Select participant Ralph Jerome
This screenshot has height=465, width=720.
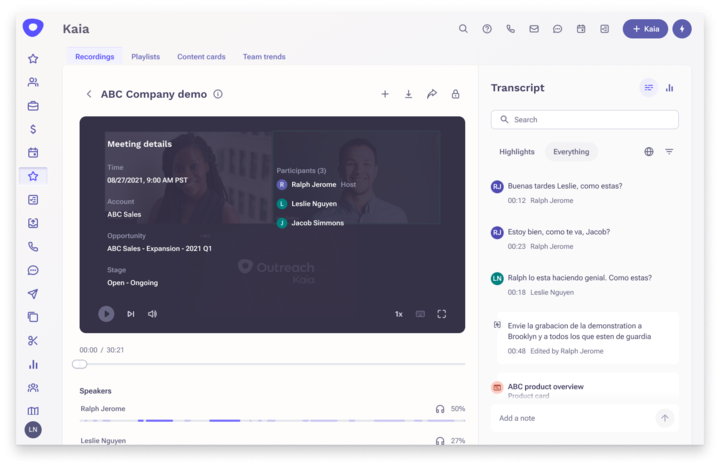[314, 185]
